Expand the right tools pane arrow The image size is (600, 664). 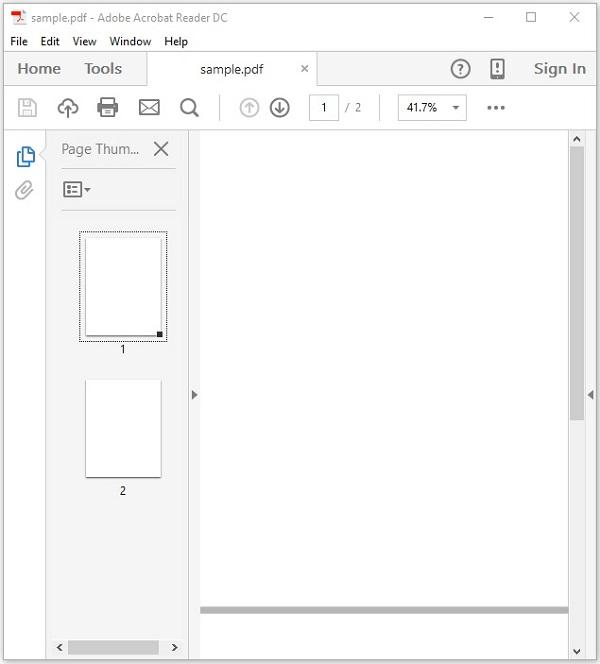[591, 395]
